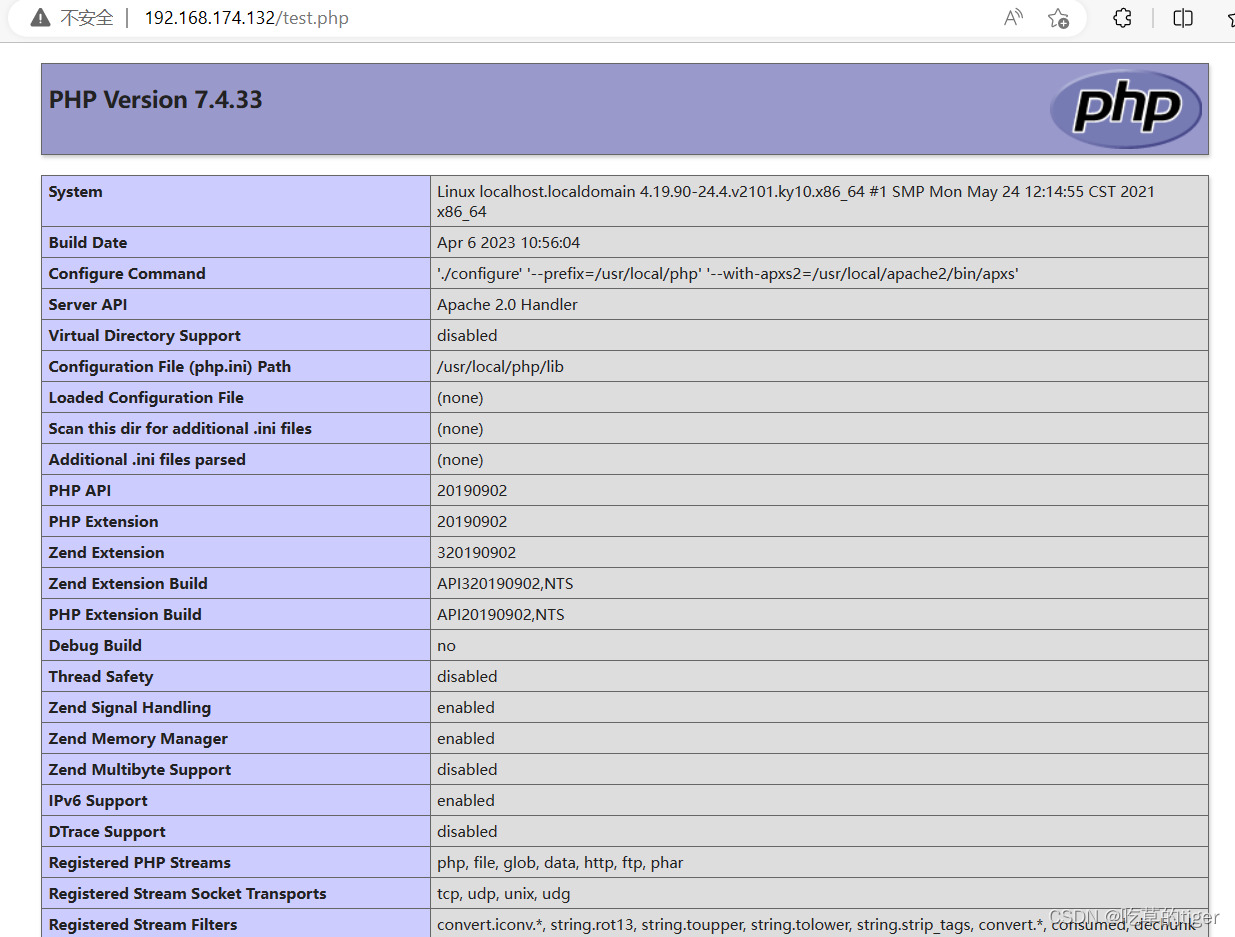Click the Thread Safety label
This screenshot has width=1235, height=937.
coord(101,676)
